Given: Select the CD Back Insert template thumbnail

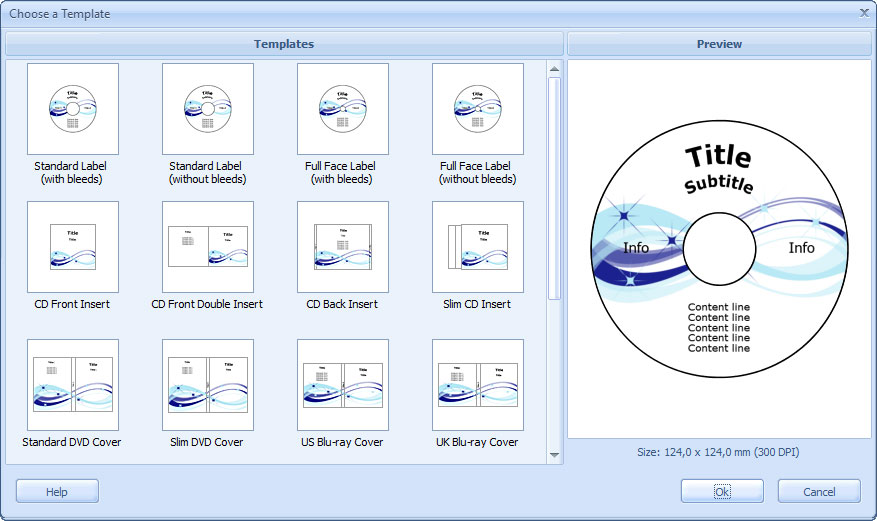Looking at the screenshot, I should 343,247.
